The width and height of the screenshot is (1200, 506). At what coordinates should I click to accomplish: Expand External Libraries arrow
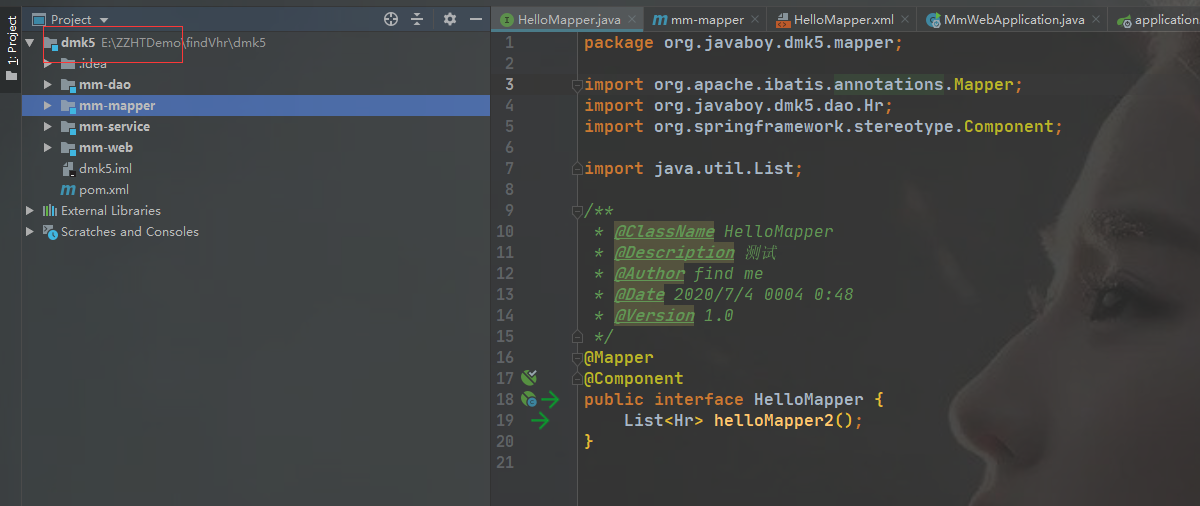(30, 211)
